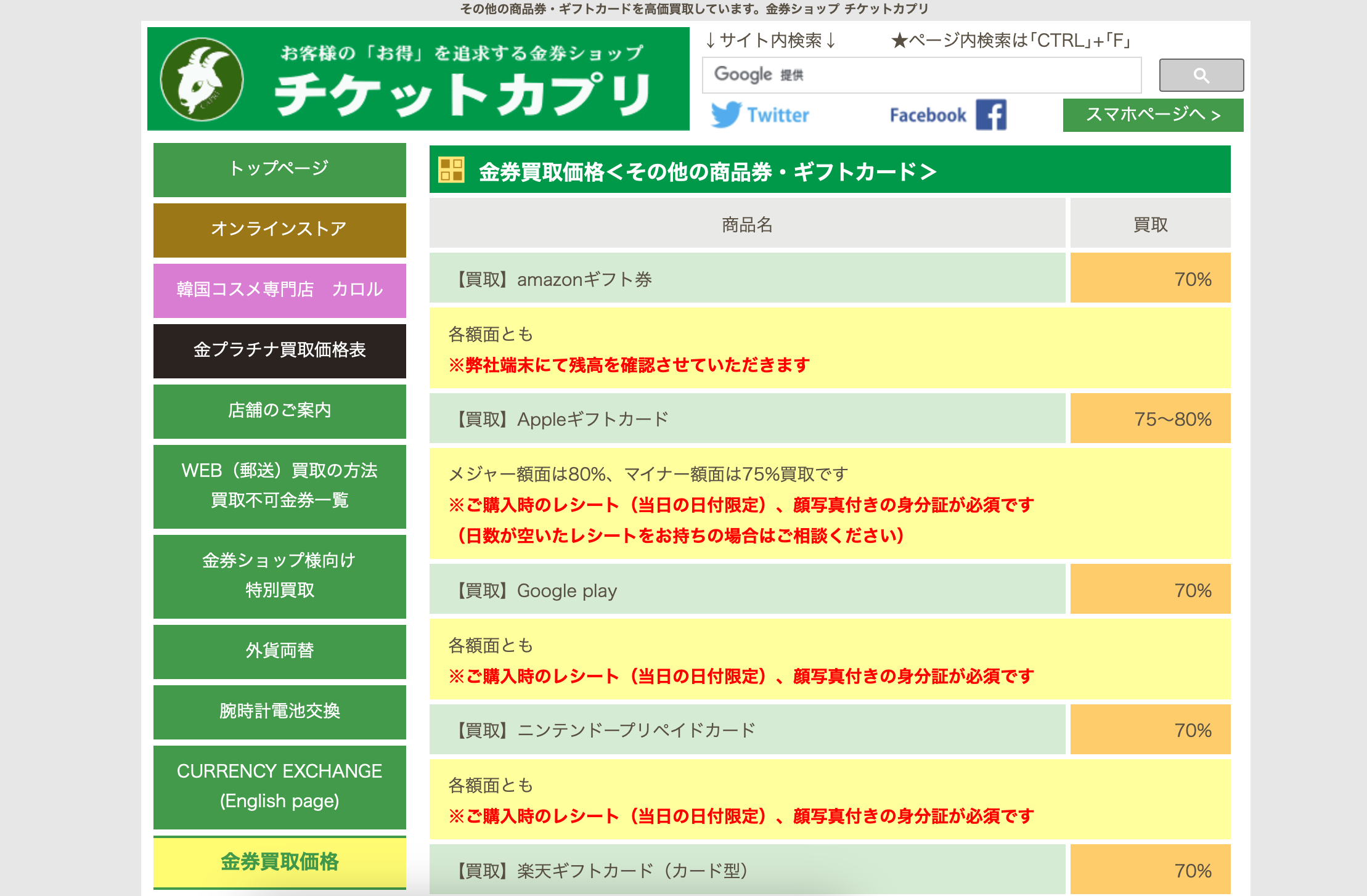Click the yellow grid icon beside the section heading
The height and width of the screenshot is (896, 1367).
[451, 169]
